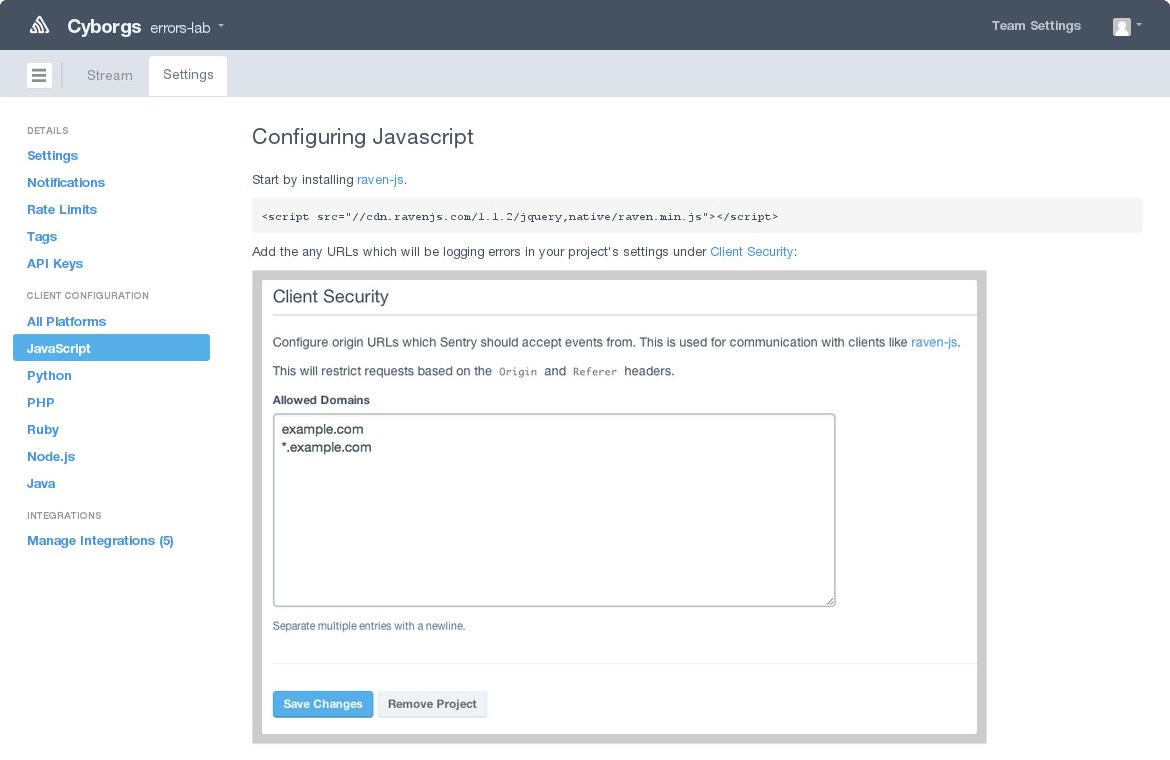Click the Client Security panel title
Image resolution: width=1170 pixels, height=760 pixels.
[x=331, y=296]
